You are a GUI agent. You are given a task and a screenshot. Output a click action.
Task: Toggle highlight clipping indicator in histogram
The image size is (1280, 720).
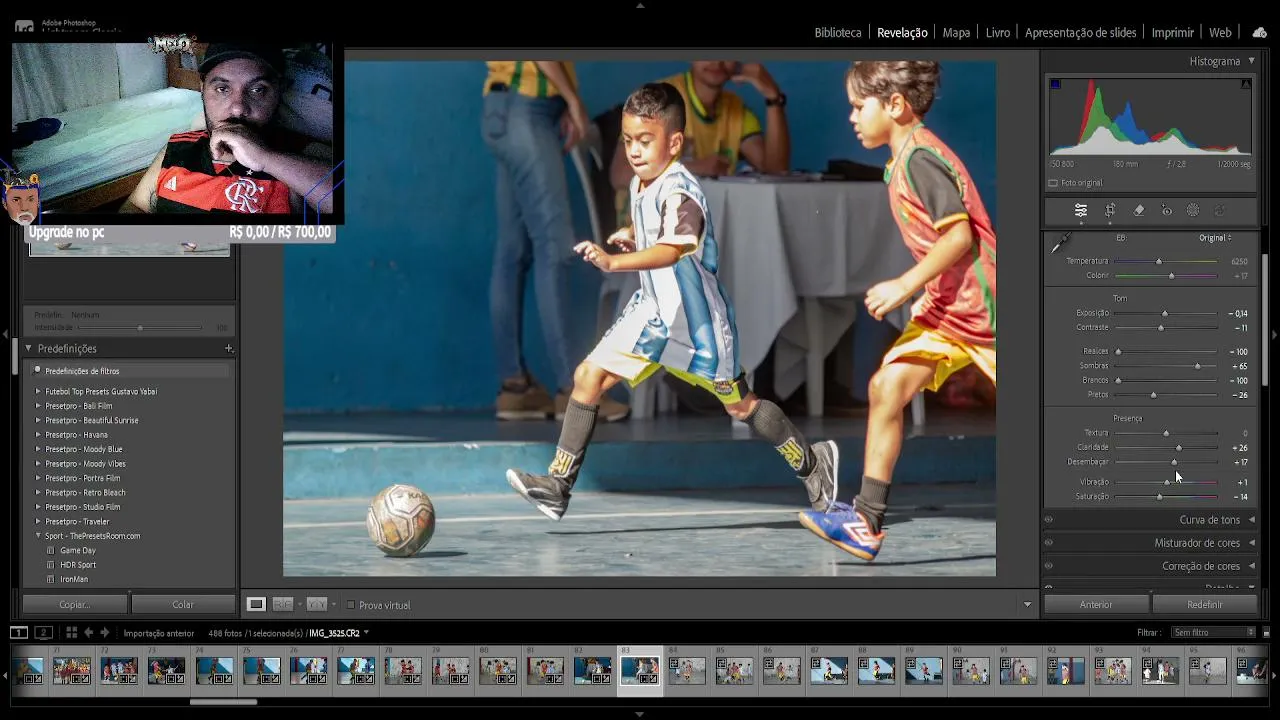1246,84
